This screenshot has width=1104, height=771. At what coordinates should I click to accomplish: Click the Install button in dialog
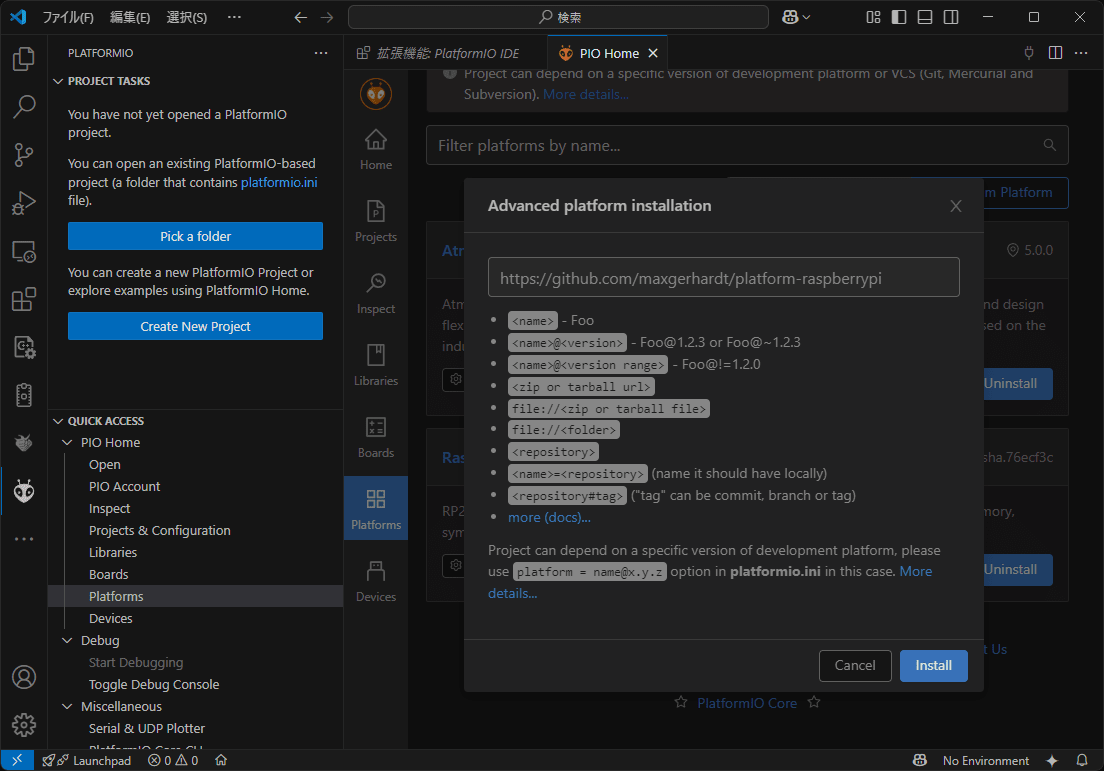point(934,665)
